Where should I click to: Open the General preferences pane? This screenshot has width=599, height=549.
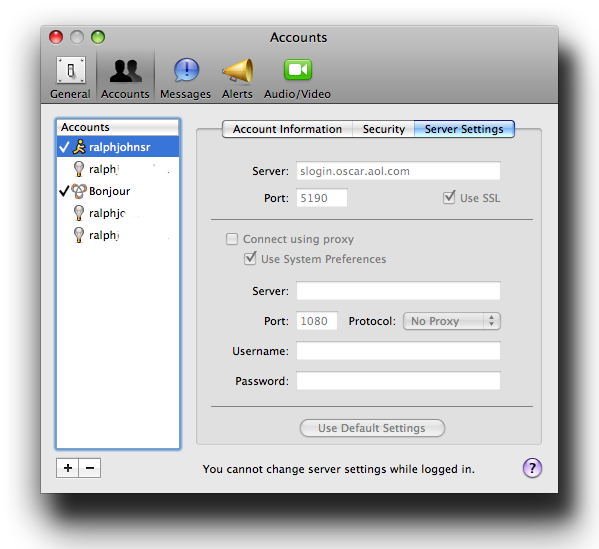click(70, 78)
